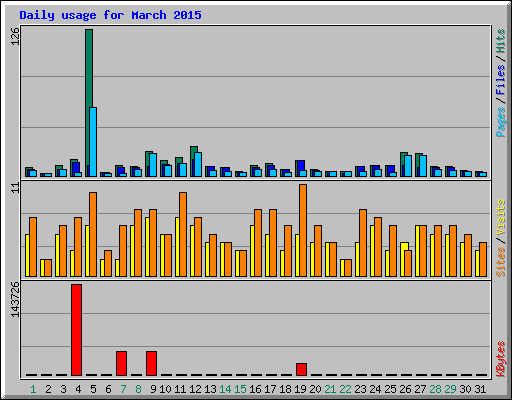The width and height of the screenshot is (512, 400).
Task: Click day label '22' on x-axis
Action: pyautogui.click(x=345, y=389)
